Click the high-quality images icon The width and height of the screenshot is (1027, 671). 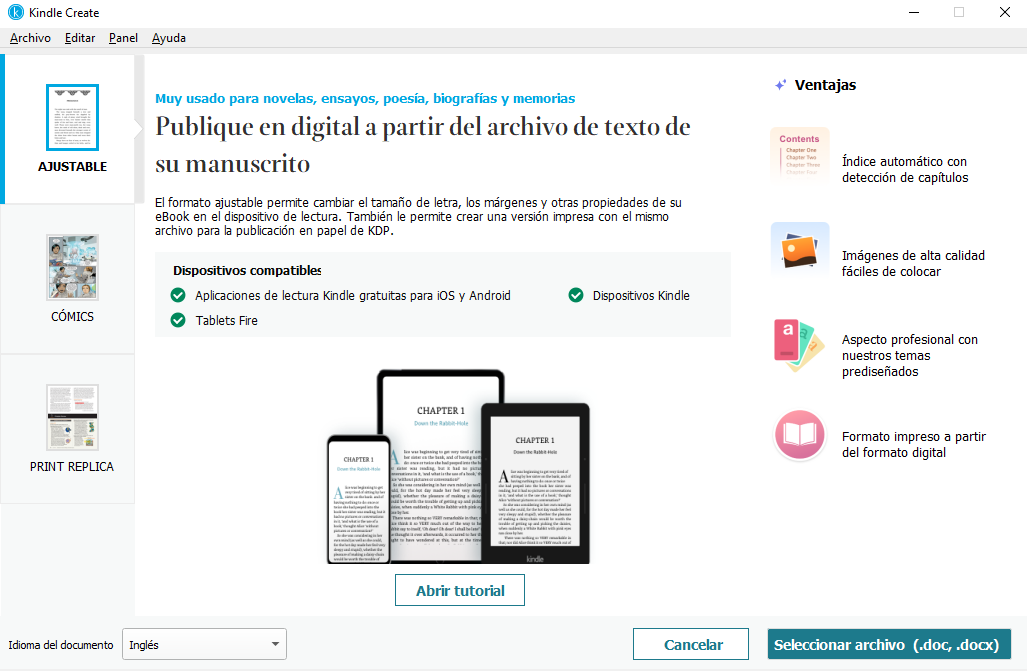click(800, 251)
